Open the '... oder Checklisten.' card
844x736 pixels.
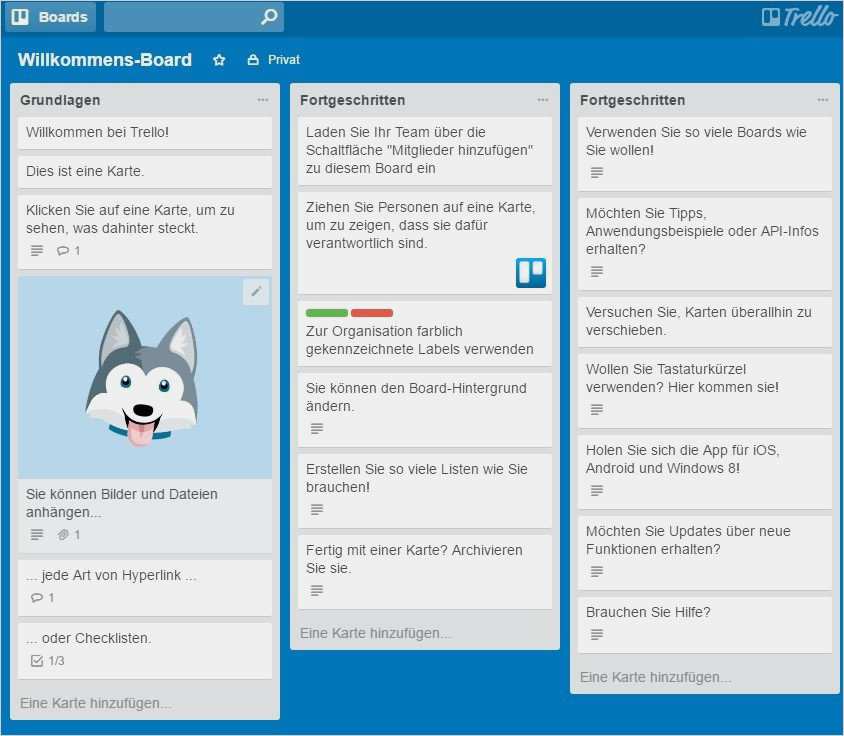click(x=145, y=651)
